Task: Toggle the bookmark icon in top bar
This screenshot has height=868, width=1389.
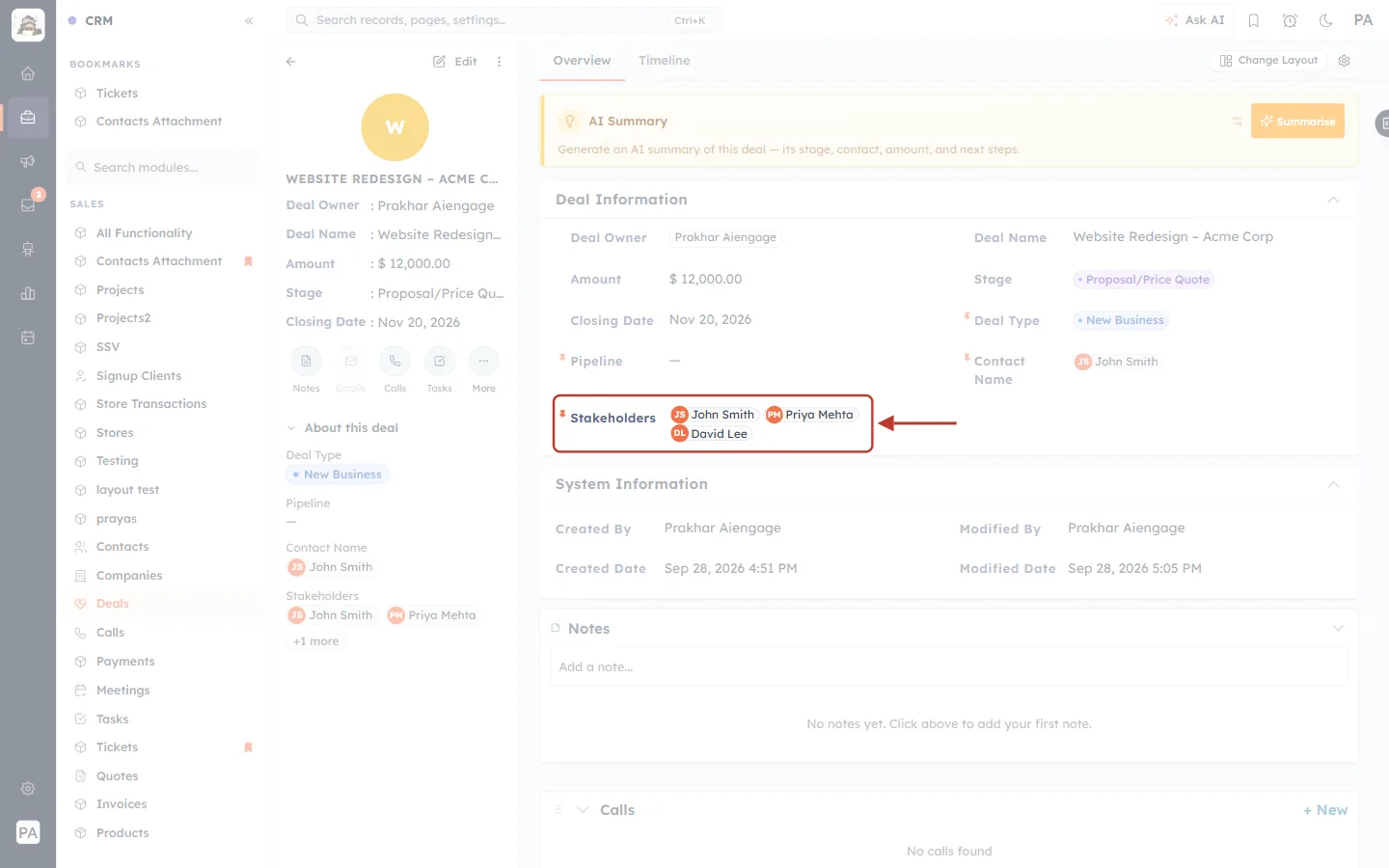Action: pyautogui.click(x=1254, y=20)
